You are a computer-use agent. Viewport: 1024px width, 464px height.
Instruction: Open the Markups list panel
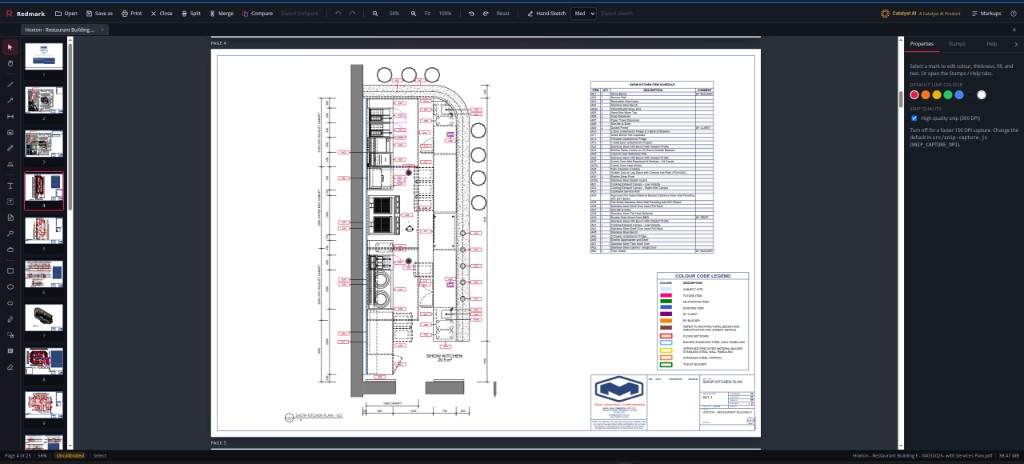pos(986,13)
